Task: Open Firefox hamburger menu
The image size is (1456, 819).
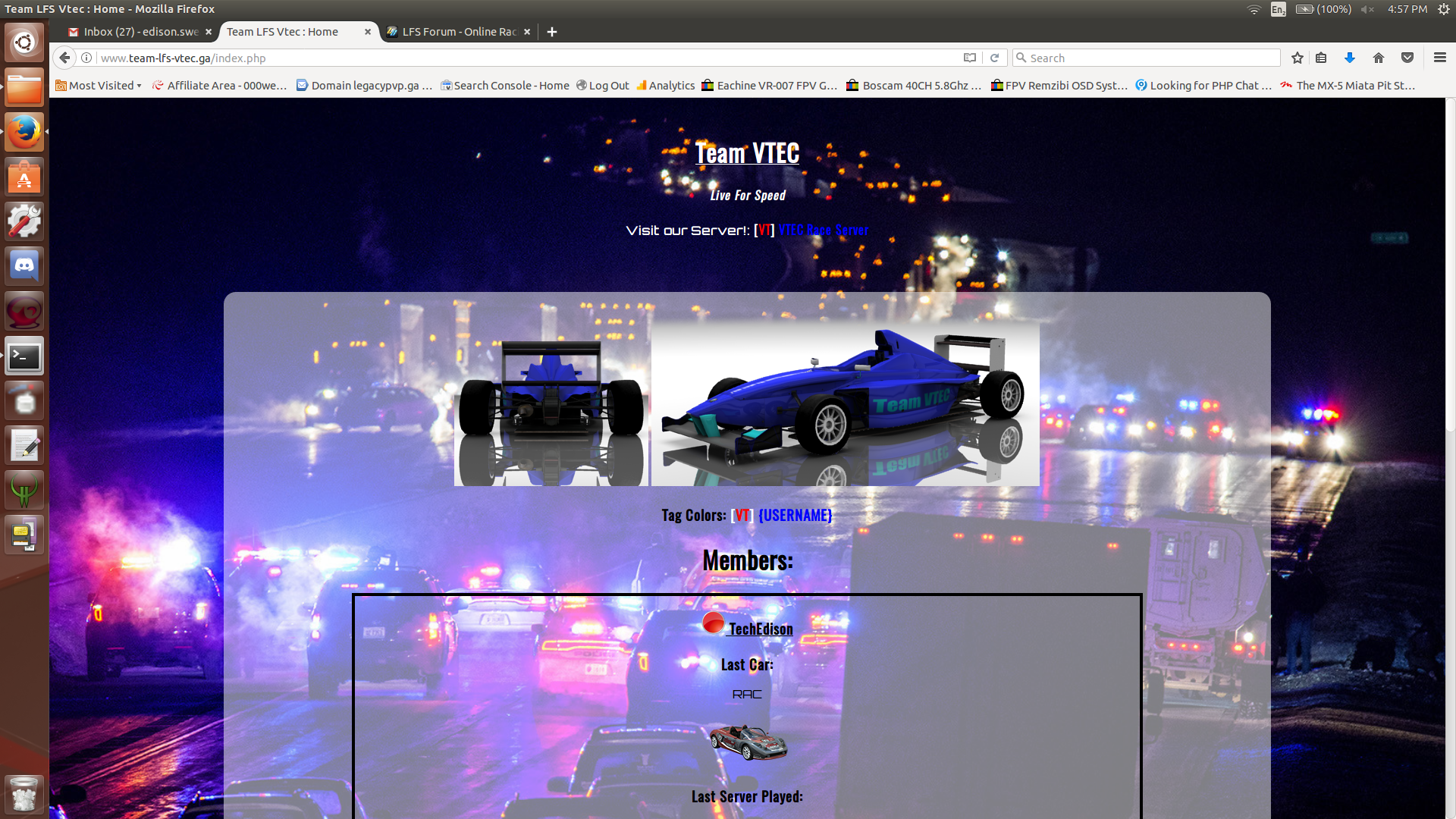Action: click(x=1439, y=58)
